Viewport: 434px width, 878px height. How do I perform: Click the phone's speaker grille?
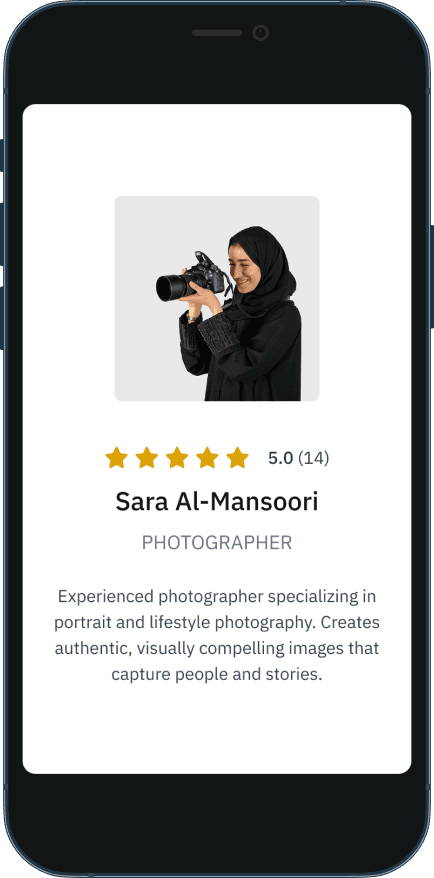pyautogui.click(x=217, y=33)
